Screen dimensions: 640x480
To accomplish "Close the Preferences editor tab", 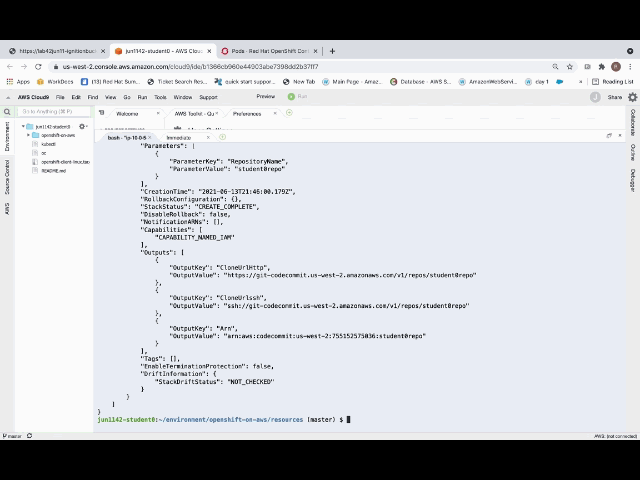I will [275, 113].
